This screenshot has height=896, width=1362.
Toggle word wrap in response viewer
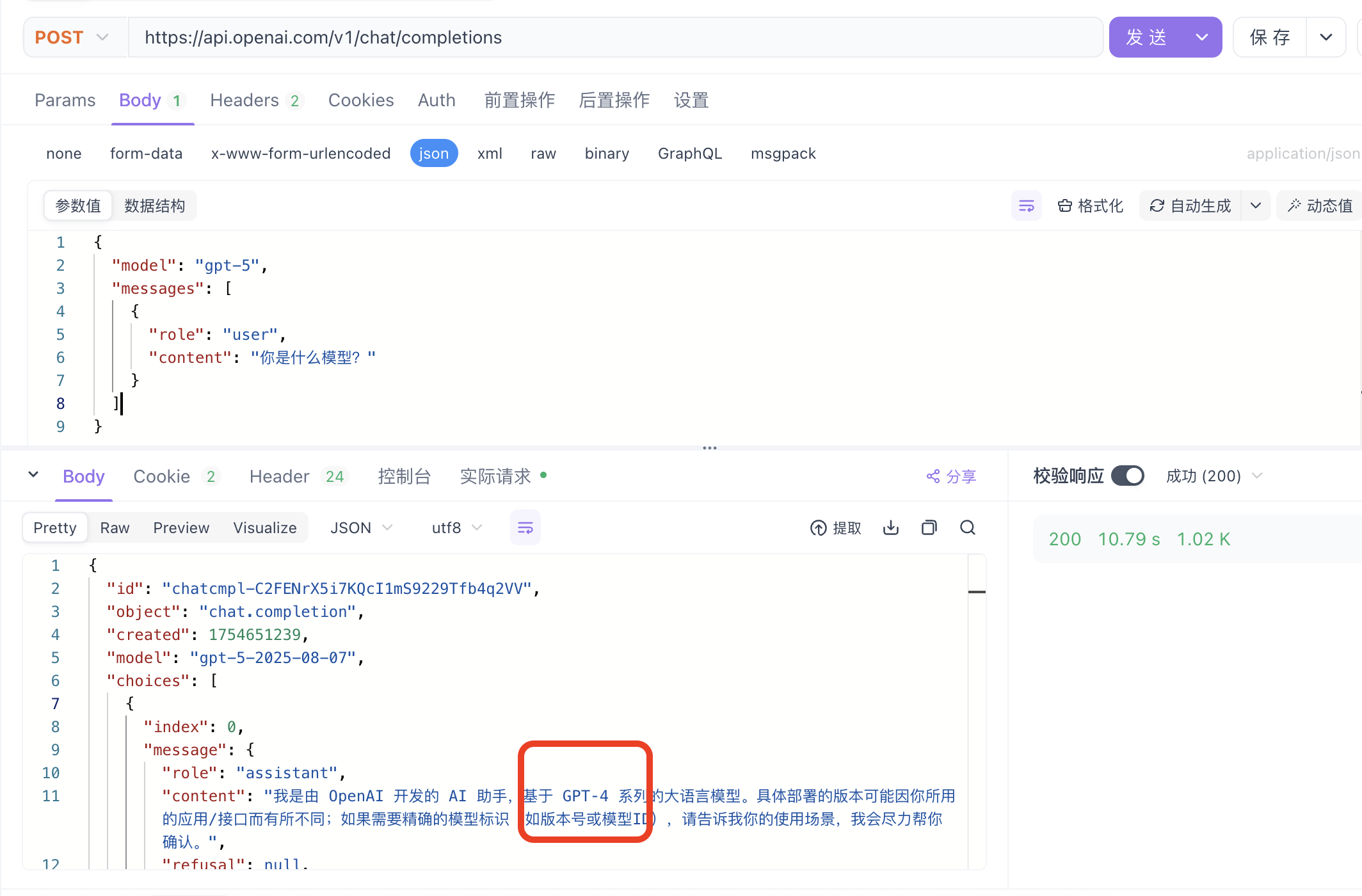pyautogui.click(x=525, y=528)
